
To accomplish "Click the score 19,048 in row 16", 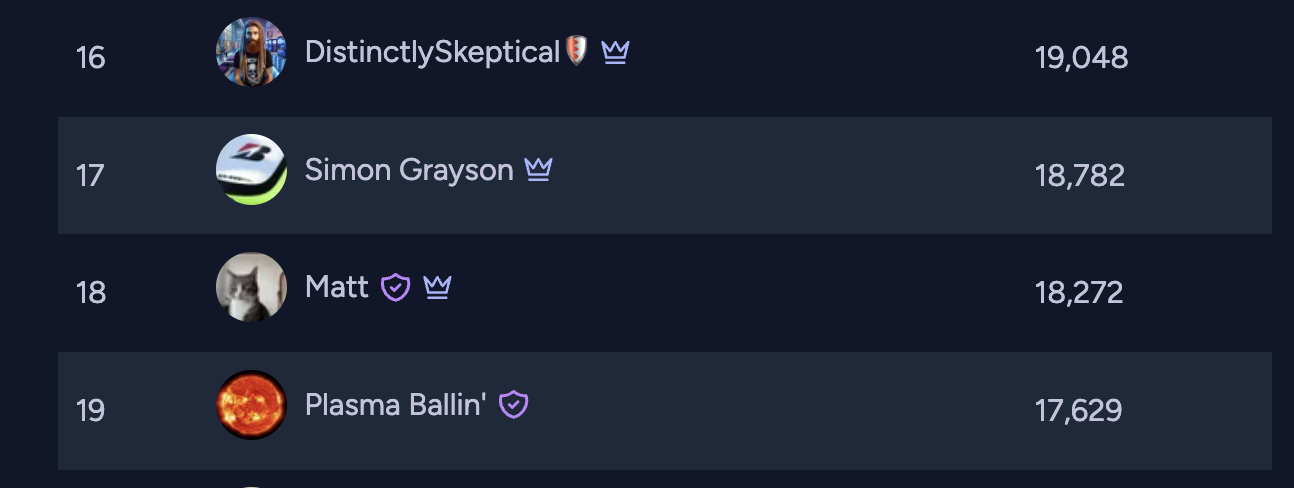I will click(1082, 58).
